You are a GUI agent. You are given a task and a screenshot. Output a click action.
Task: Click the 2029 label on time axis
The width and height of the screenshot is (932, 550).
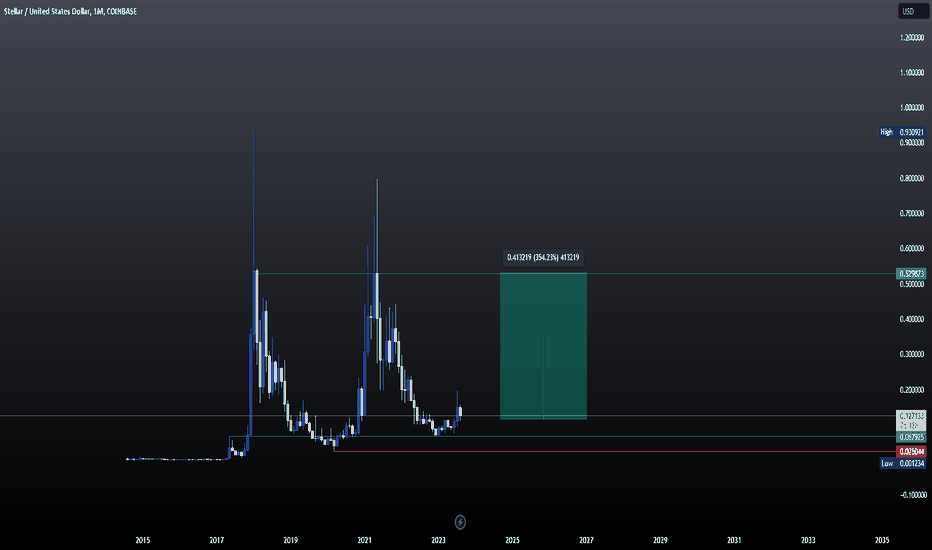pyautogui.click(x=660, y=540)
